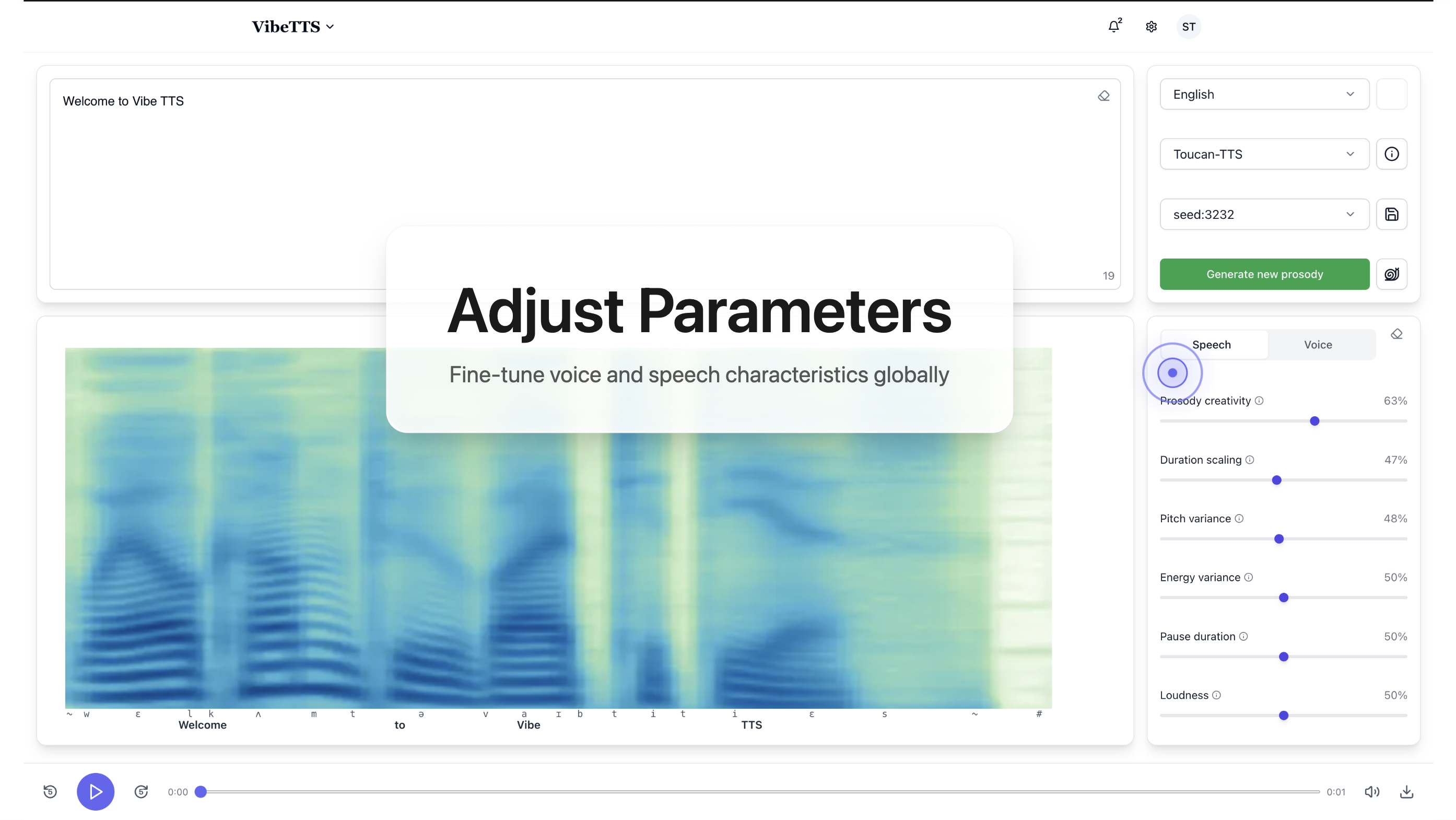Click the spiral icon beside Generate
This screenshot has height=820, width=1456.
coord(1391,274)
